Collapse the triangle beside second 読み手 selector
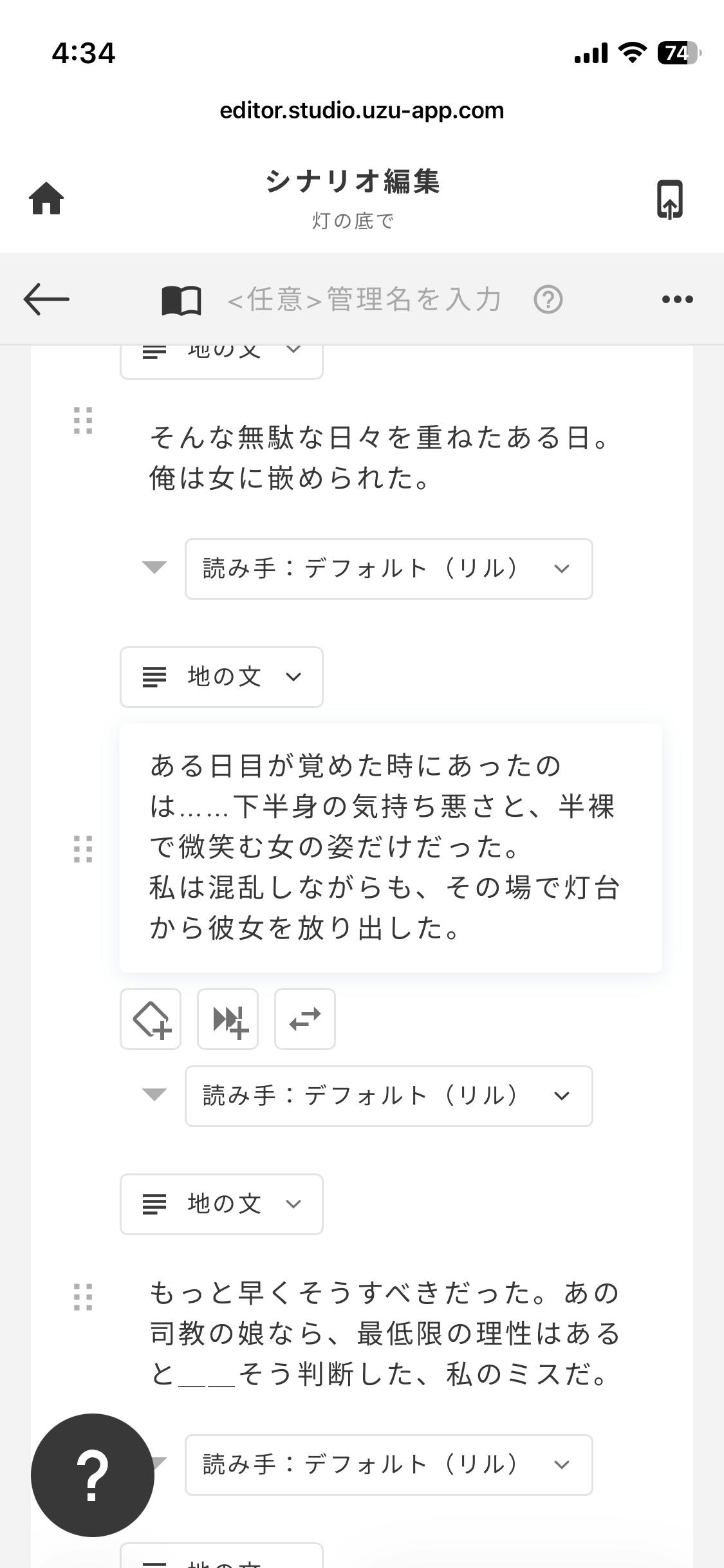Viewport: 724px width, 1568px height. [x=154, y=1094]
